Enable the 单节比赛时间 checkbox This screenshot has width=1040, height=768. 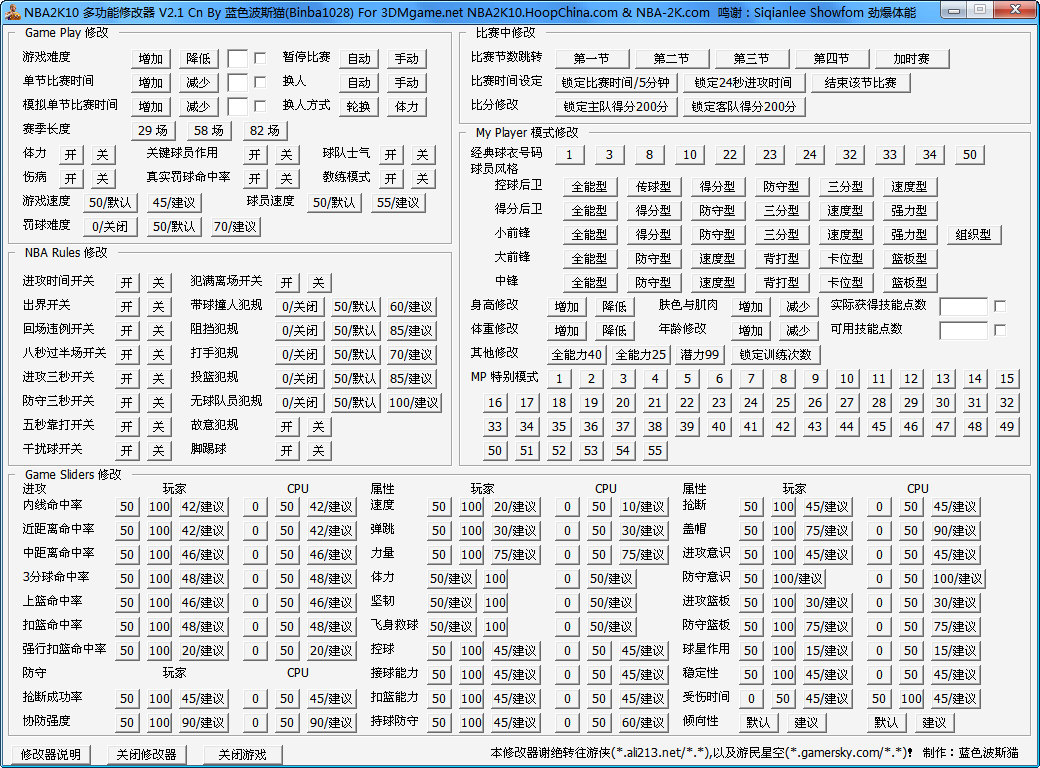pyautogui.click(x=261, y=82)
